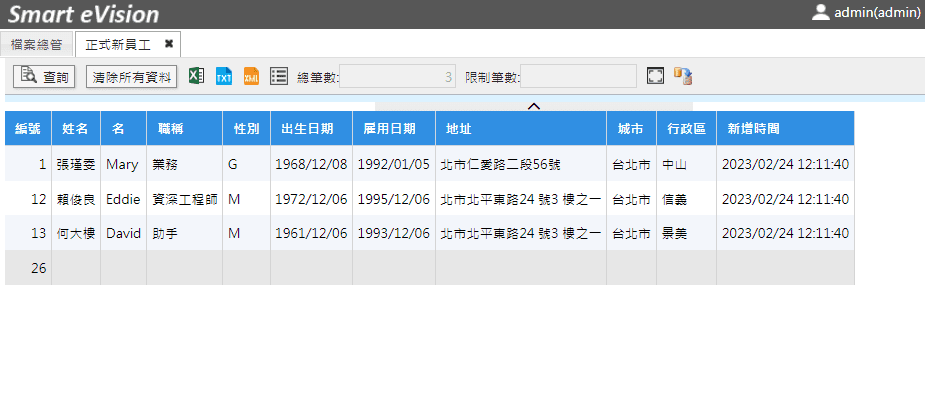Click the 清除所有資料 button
Viewport: 925px width, 394px height.
132,77
